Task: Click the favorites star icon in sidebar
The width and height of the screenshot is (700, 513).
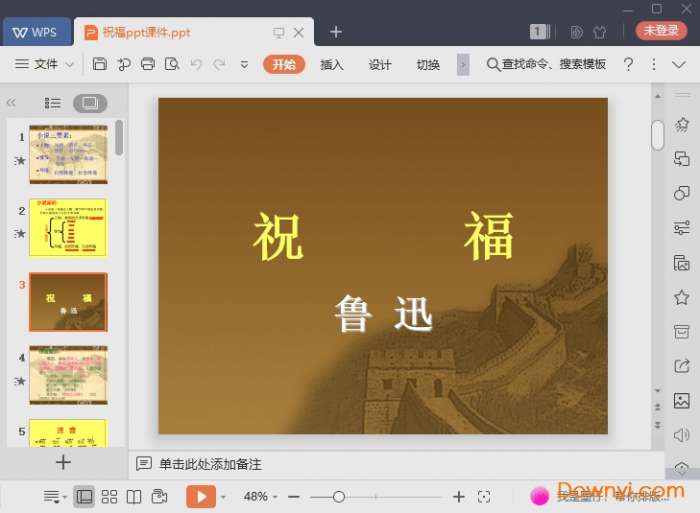Action: [682, 297]
